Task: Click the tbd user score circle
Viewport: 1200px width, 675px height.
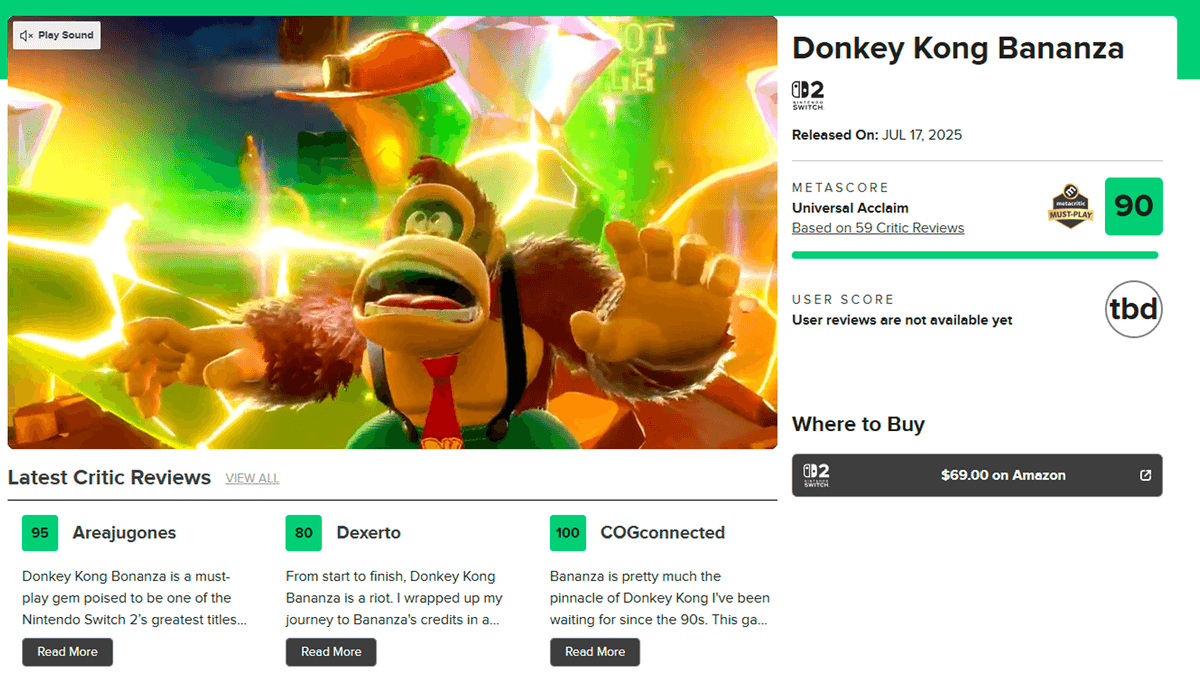Action: point(1133,309)
